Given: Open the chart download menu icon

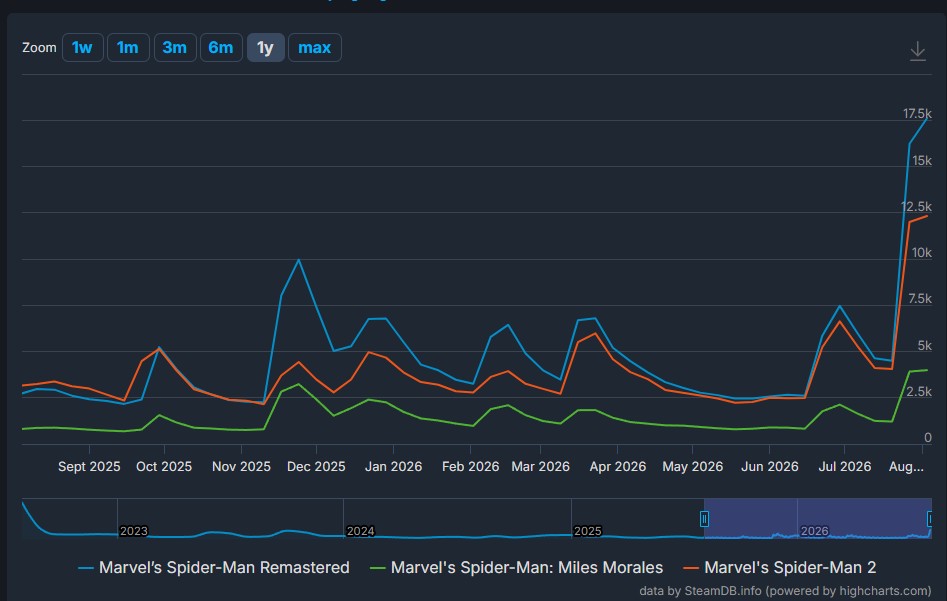Looking at the screenshot, I should [917, 51].
